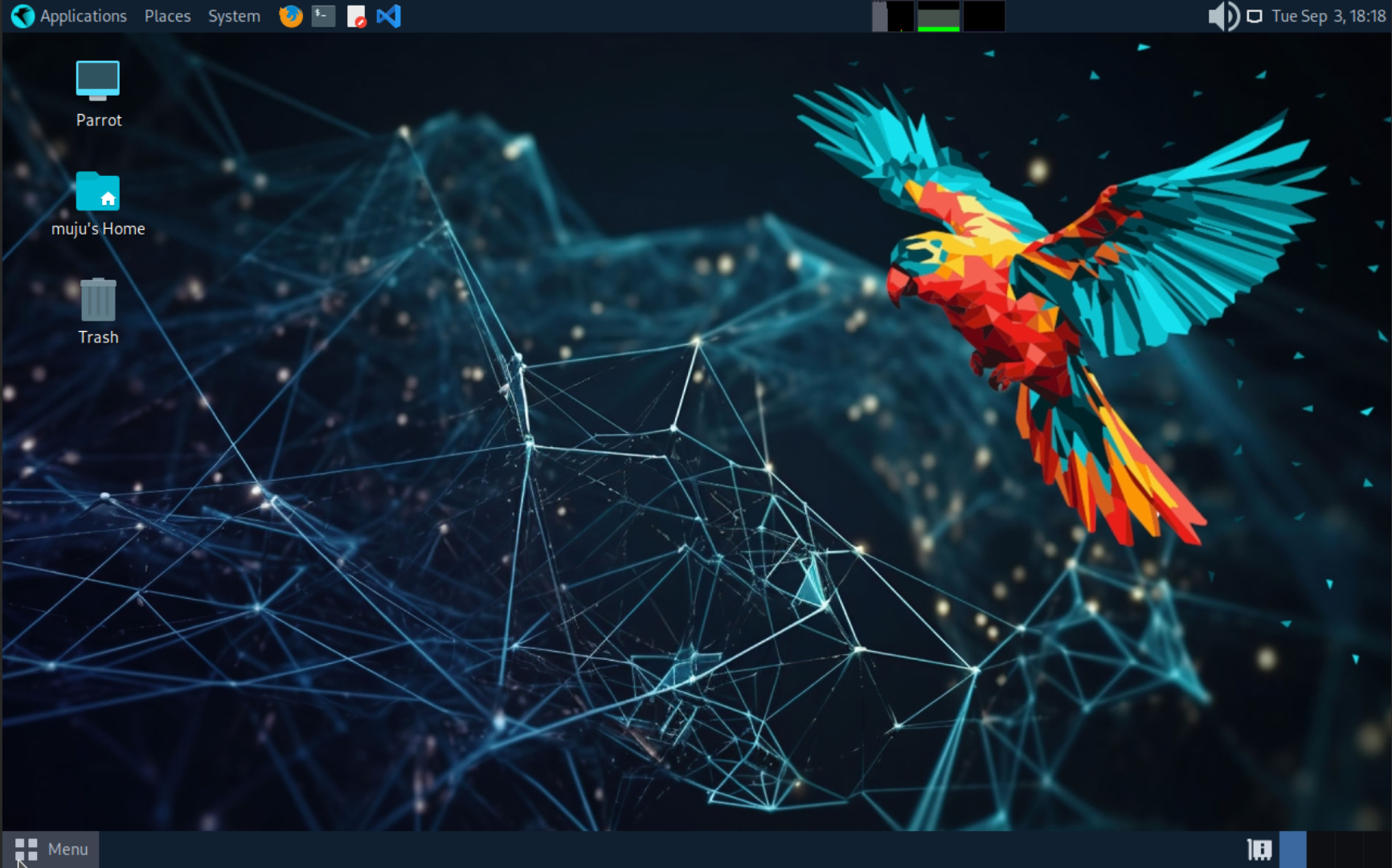
Task: Open the notes editor launcher with red badge
Action: coord(356,16)
